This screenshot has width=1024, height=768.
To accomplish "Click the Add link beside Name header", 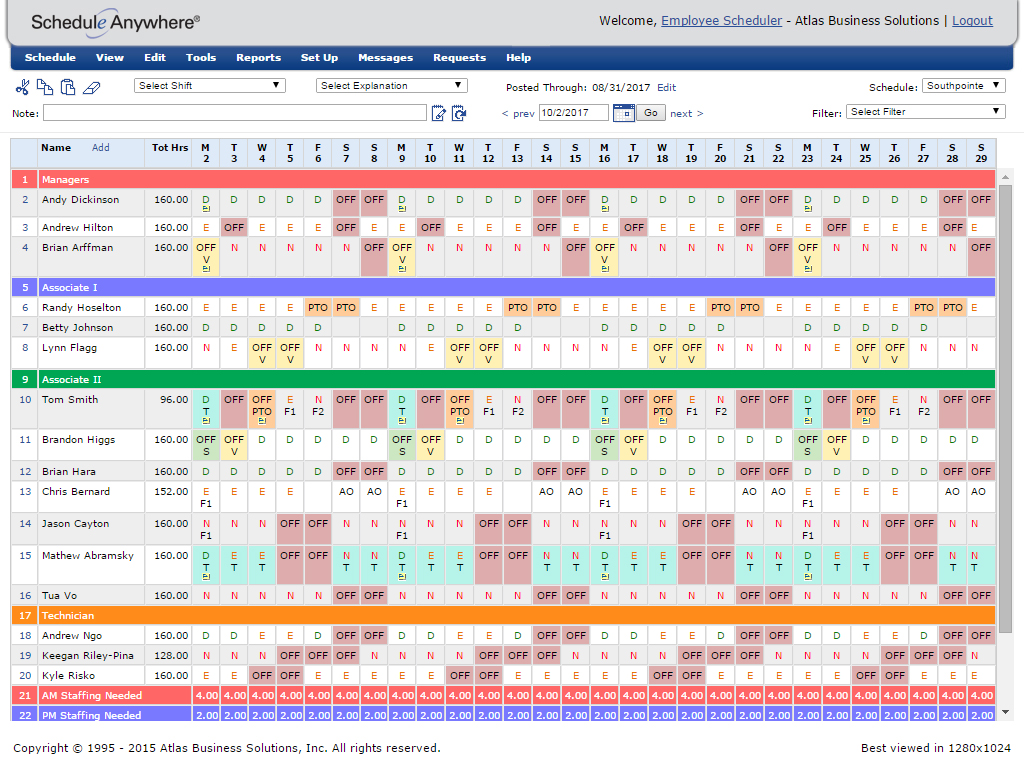I will 101,148.
